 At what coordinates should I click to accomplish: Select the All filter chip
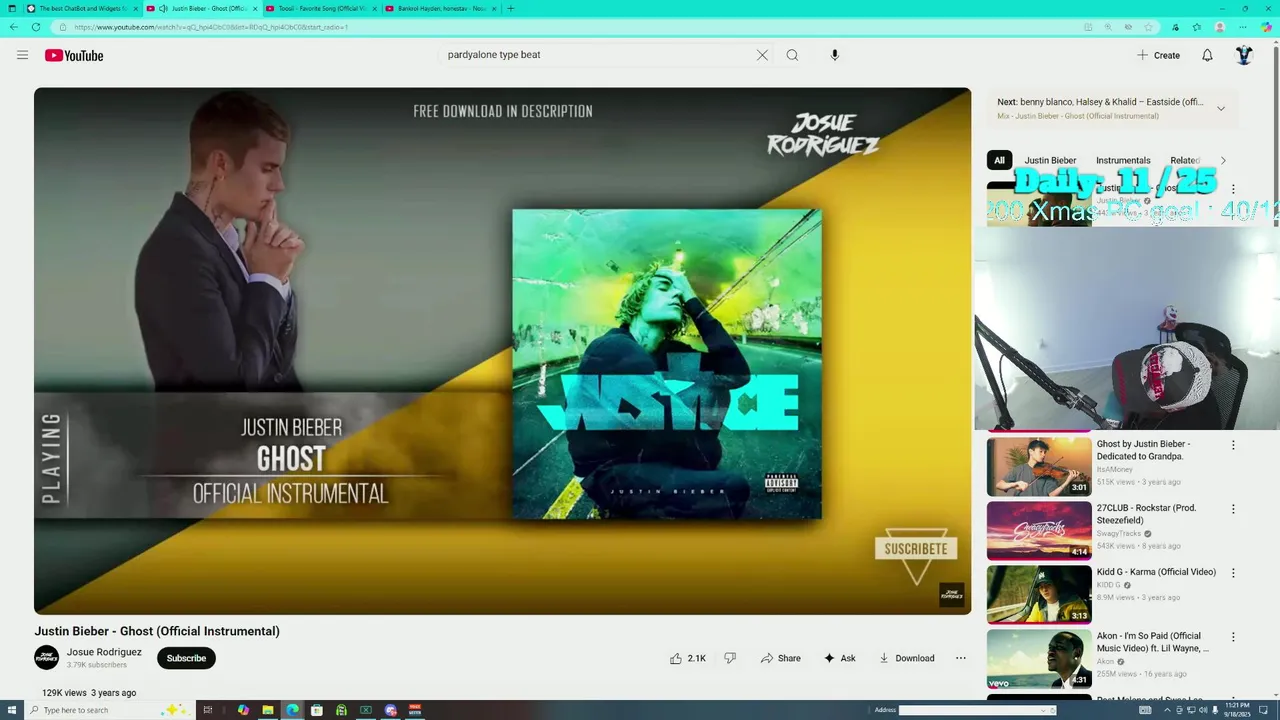[x=999, y=160]
